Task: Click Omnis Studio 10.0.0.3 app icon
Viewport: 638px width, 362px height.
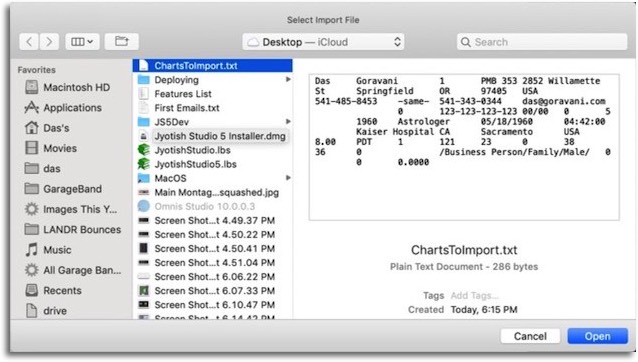Action: click(144, 206)
